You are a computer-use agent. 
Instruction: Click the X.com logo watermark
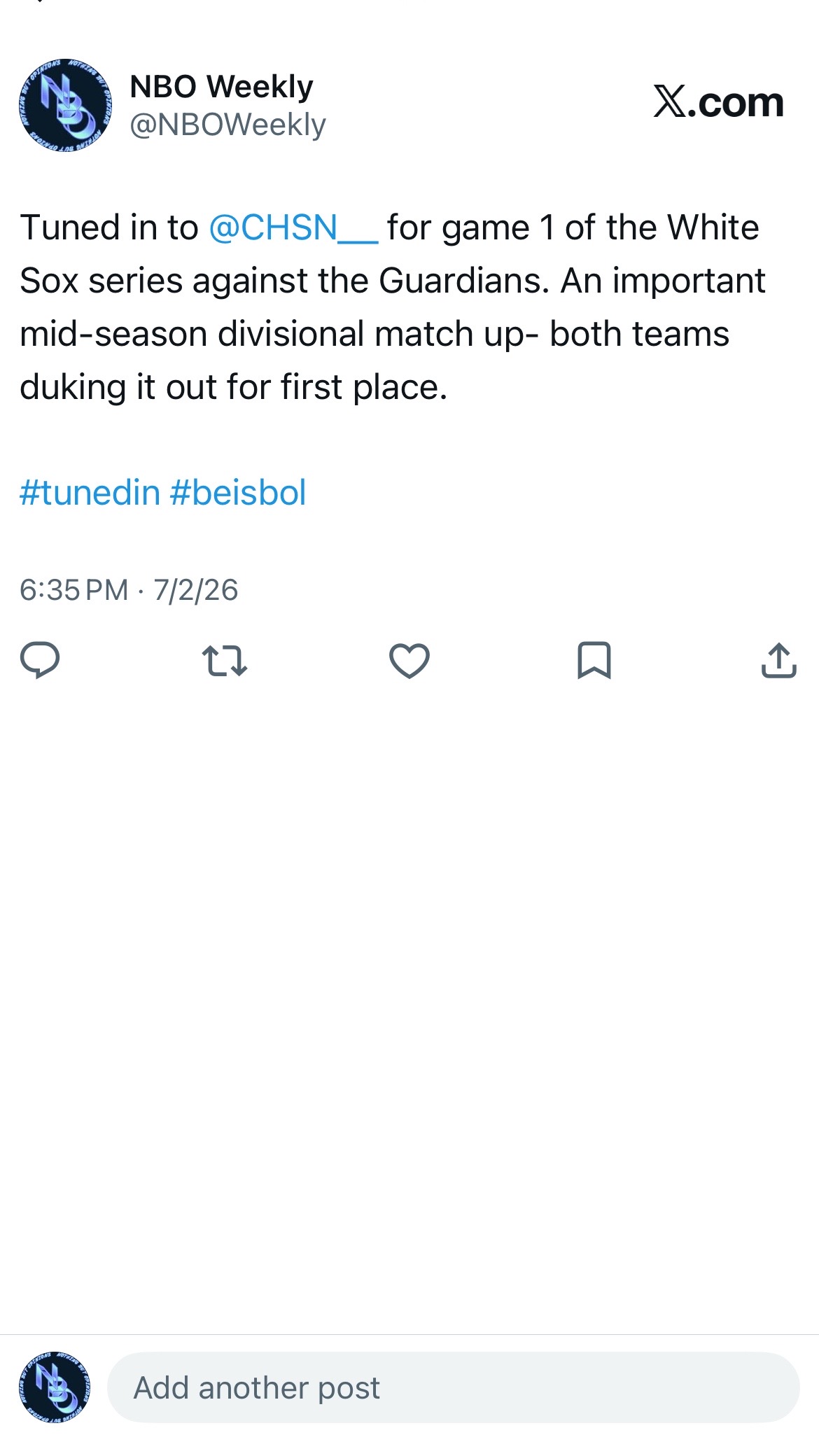coord(719,103)
